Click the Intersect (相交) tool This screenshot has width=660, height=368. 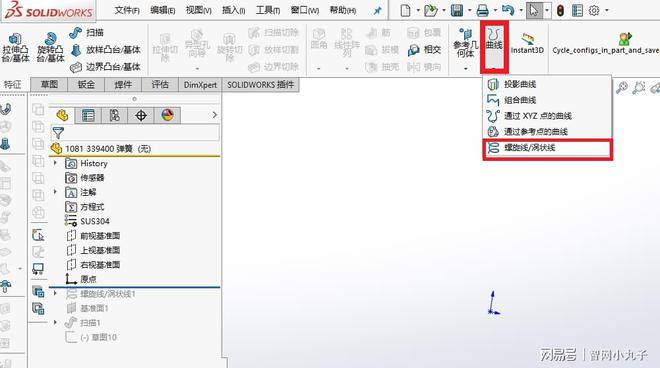click(424, 50)
